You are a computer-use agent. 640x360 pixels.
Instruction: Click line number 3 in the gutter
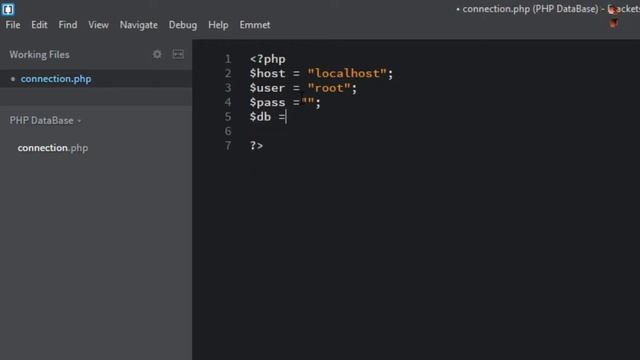[228, 88]
